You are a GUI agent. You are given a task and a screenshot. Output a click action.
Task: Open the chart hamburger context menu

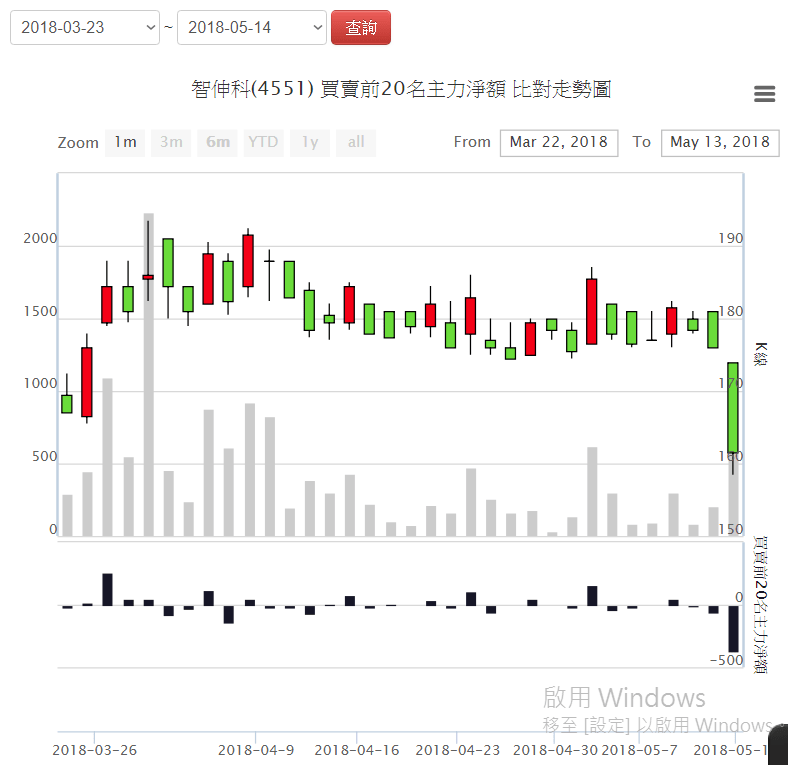764,94
